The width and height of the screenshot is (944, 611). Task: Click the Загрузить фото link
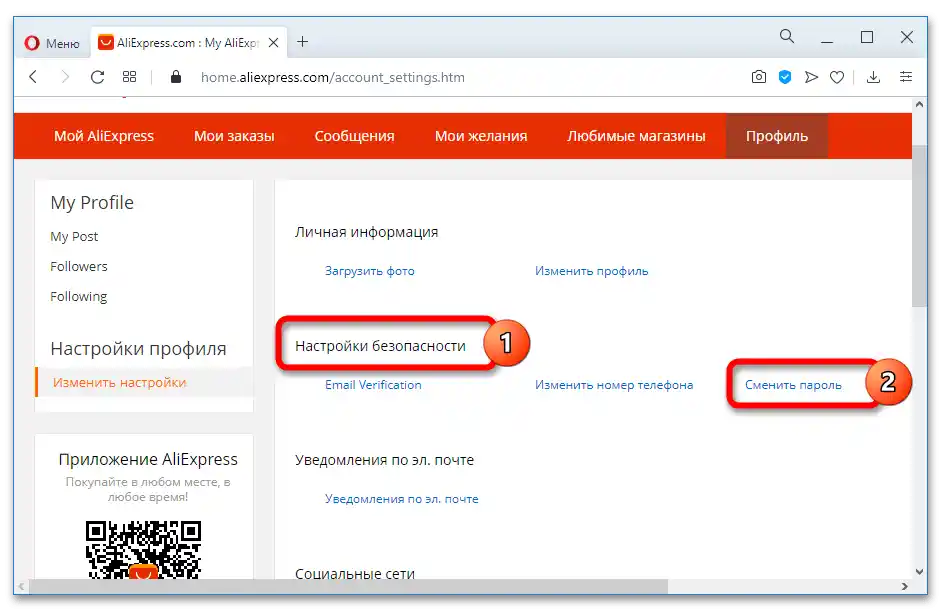click(370, 271)
